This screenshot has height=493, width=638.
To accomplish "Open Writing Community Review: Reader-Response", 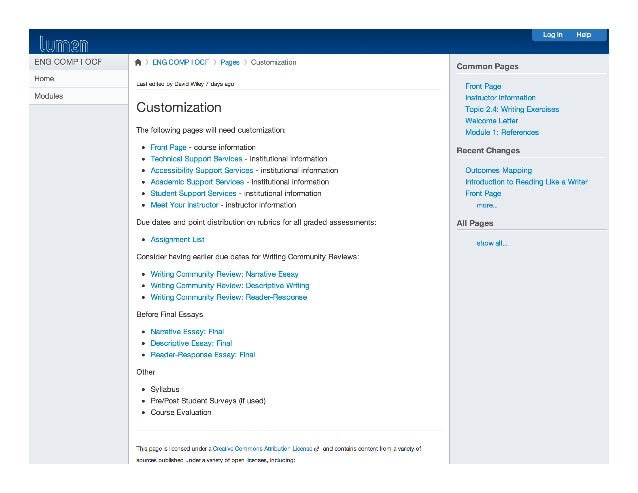I will (229, 297).
